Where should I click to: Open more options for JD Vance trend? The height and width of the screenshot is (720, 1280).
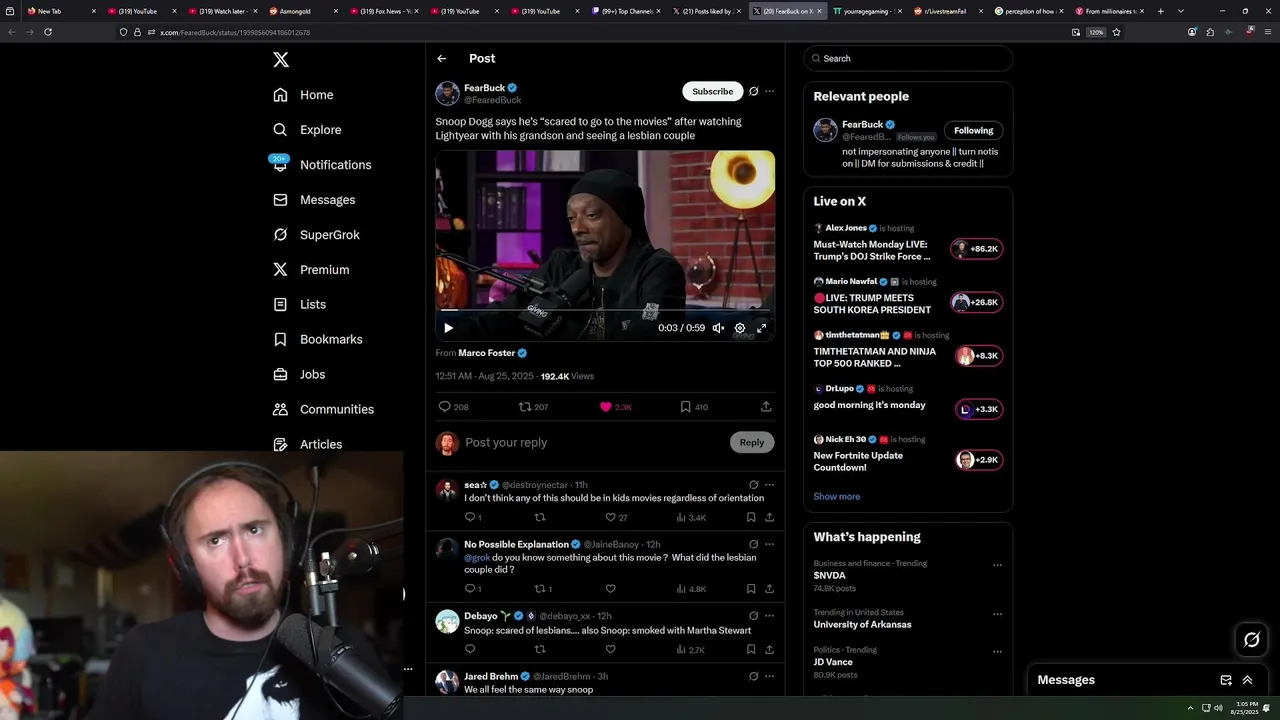click(x=997, y=651)
